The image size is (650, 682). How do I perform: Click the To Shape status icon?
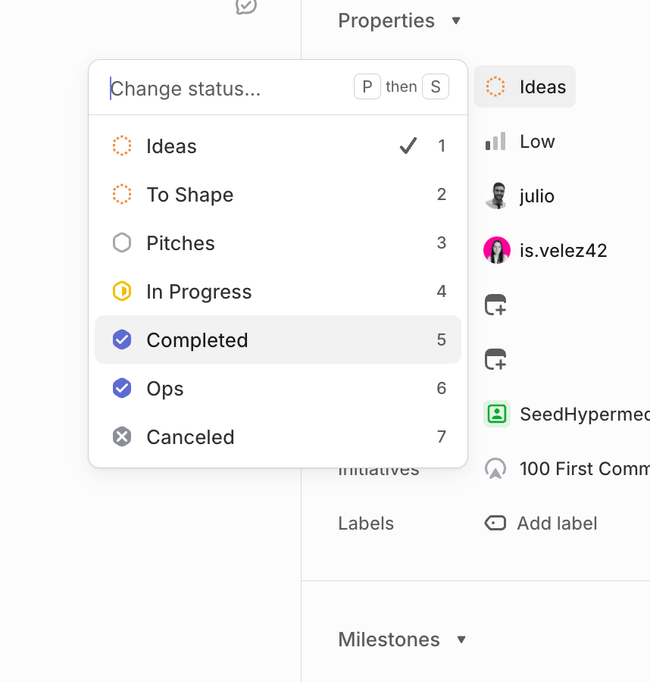pos(122,195)
